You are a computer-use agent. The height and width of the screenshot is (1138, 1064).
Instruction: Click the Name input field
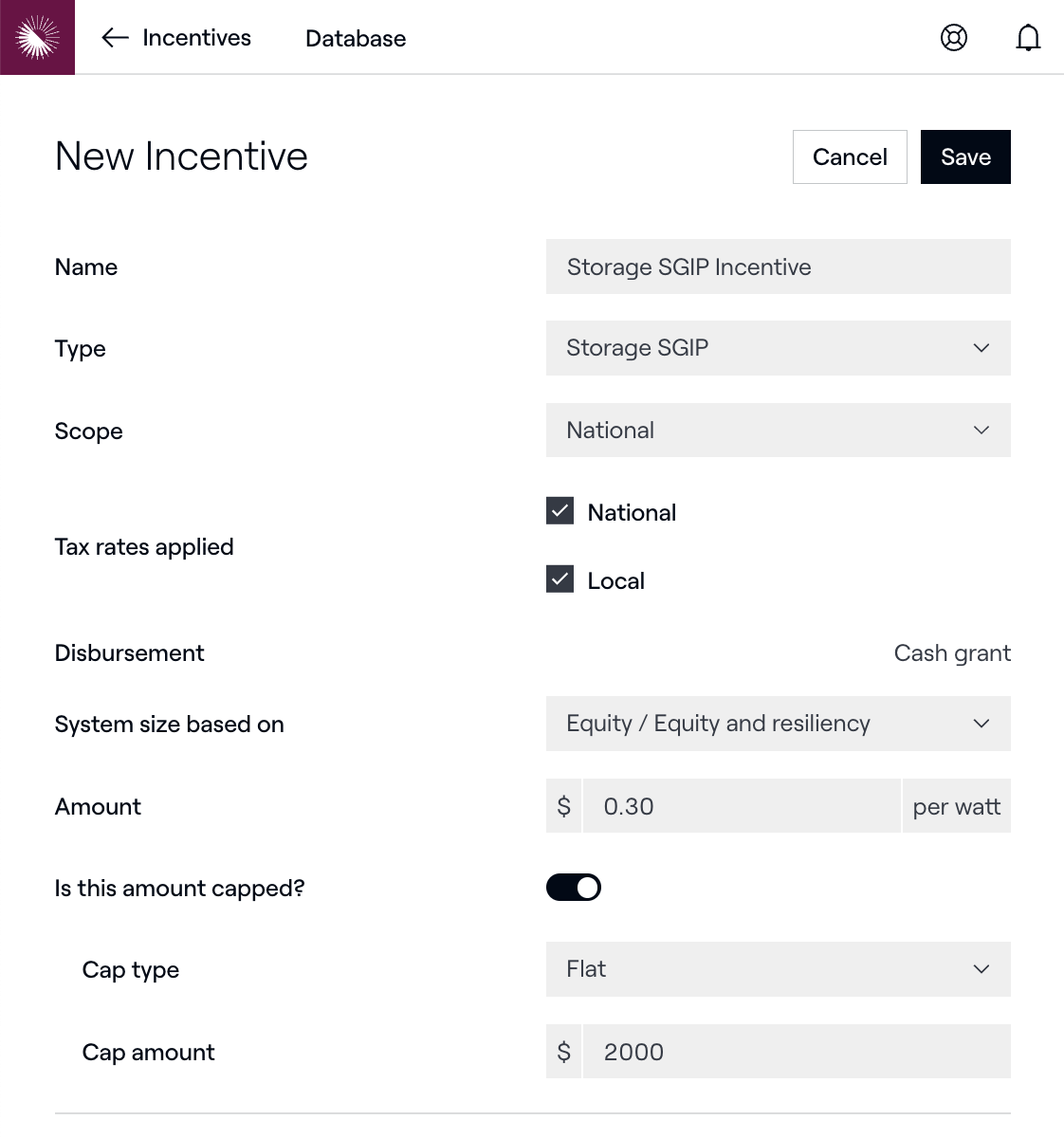778,267
